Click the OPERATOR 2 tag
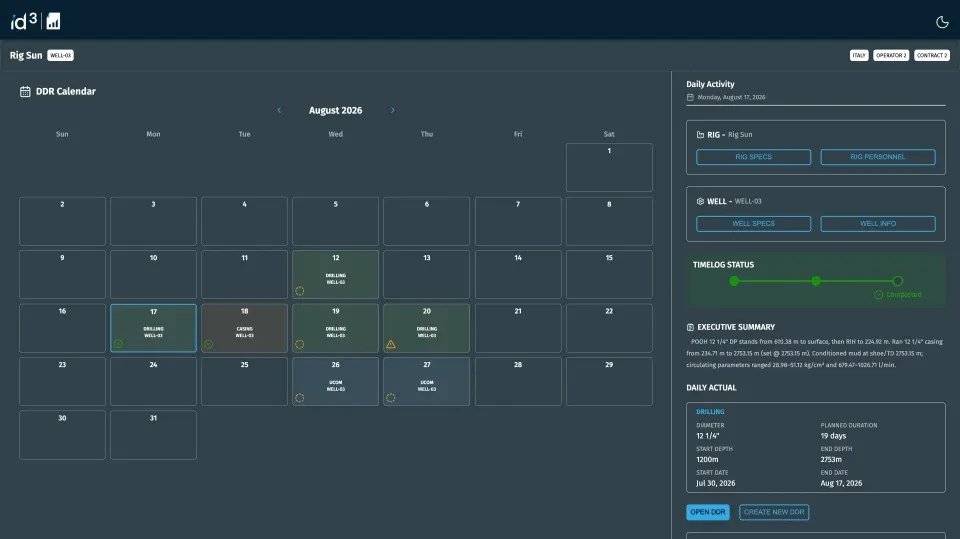This screenshot has width=960, height=539. coord(891,55)
